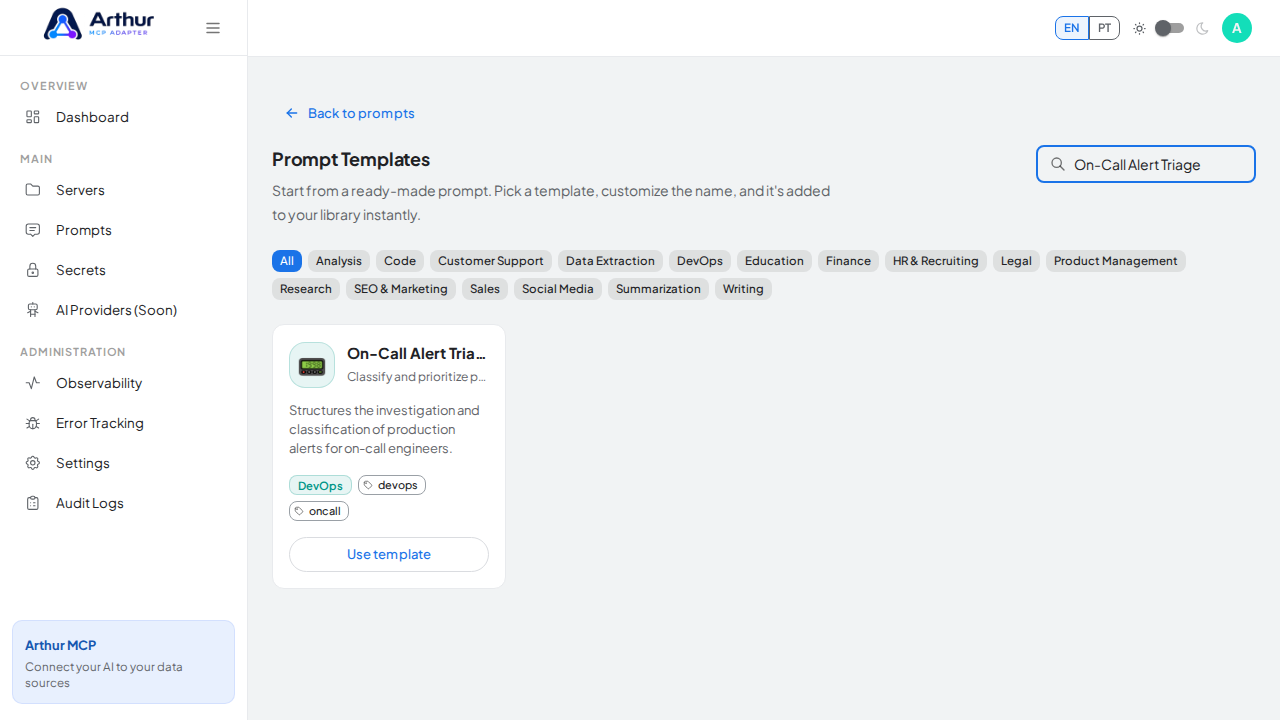Switch language to EN
This screenshot has width=1280, height=720.
coord(1072,28)
